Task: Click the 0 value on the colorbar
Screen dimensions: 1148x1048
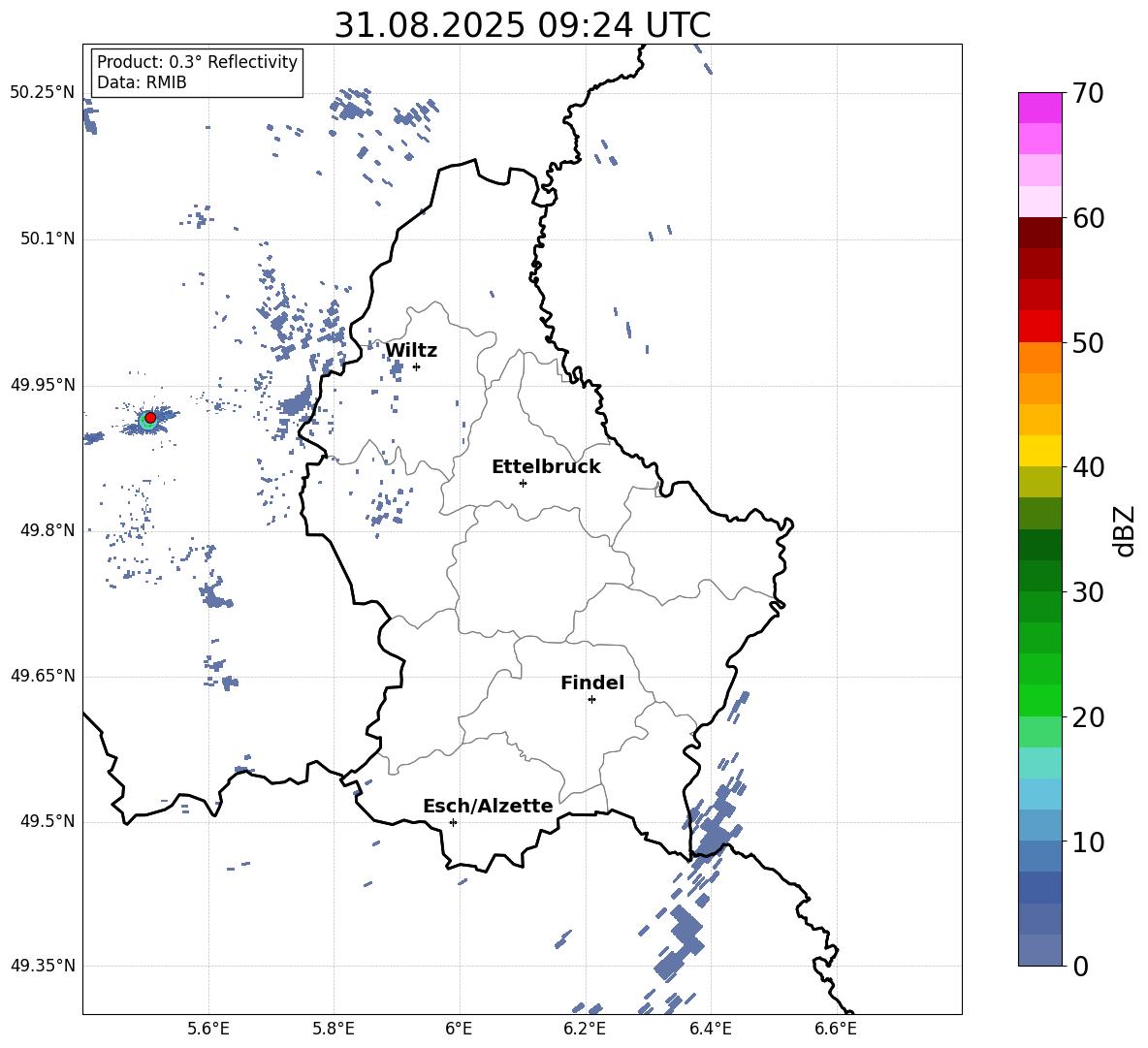Action: coord(1081,966)
